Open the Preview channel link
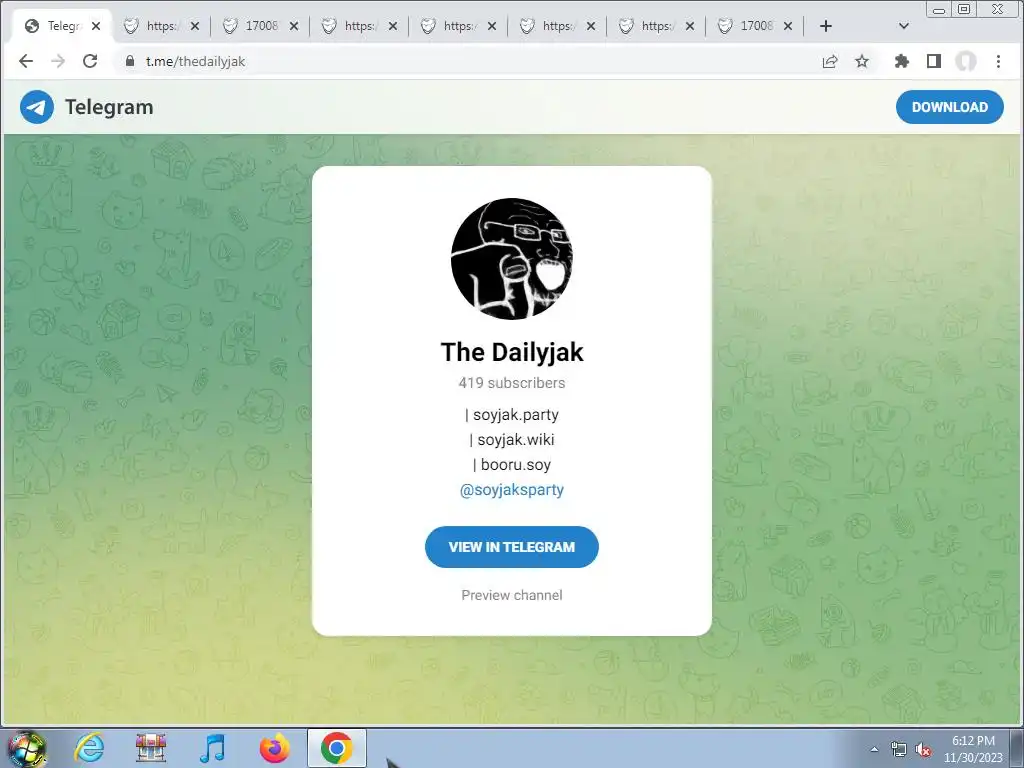 coord(511,595)
